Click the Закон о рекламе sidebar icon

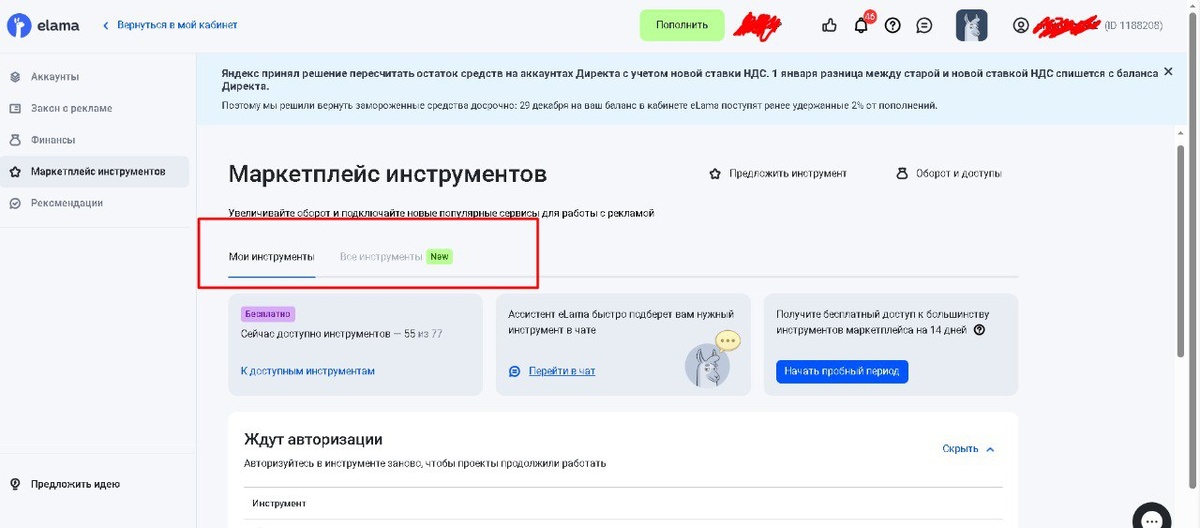(x=15, y=108)
